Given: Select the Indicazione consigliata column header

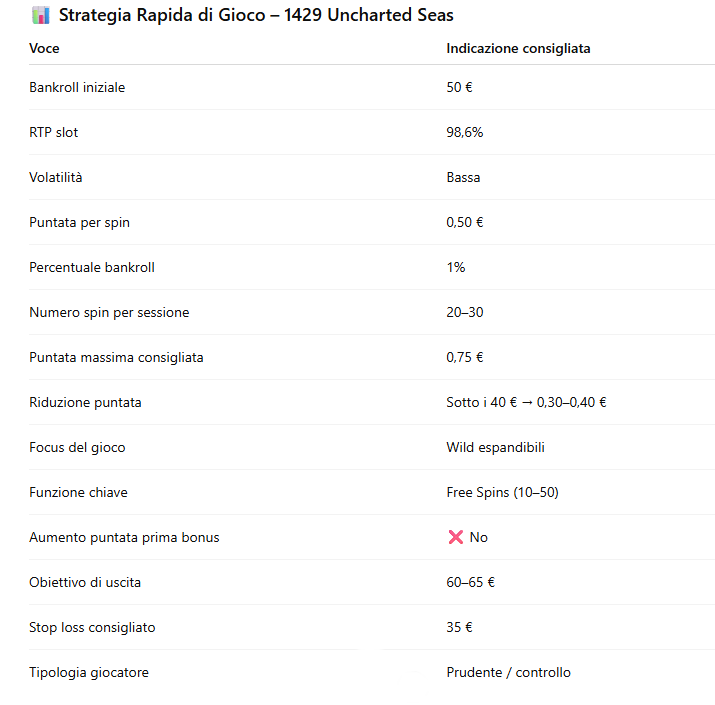Looking at the screenshot, I should click(x=518, y=48).
